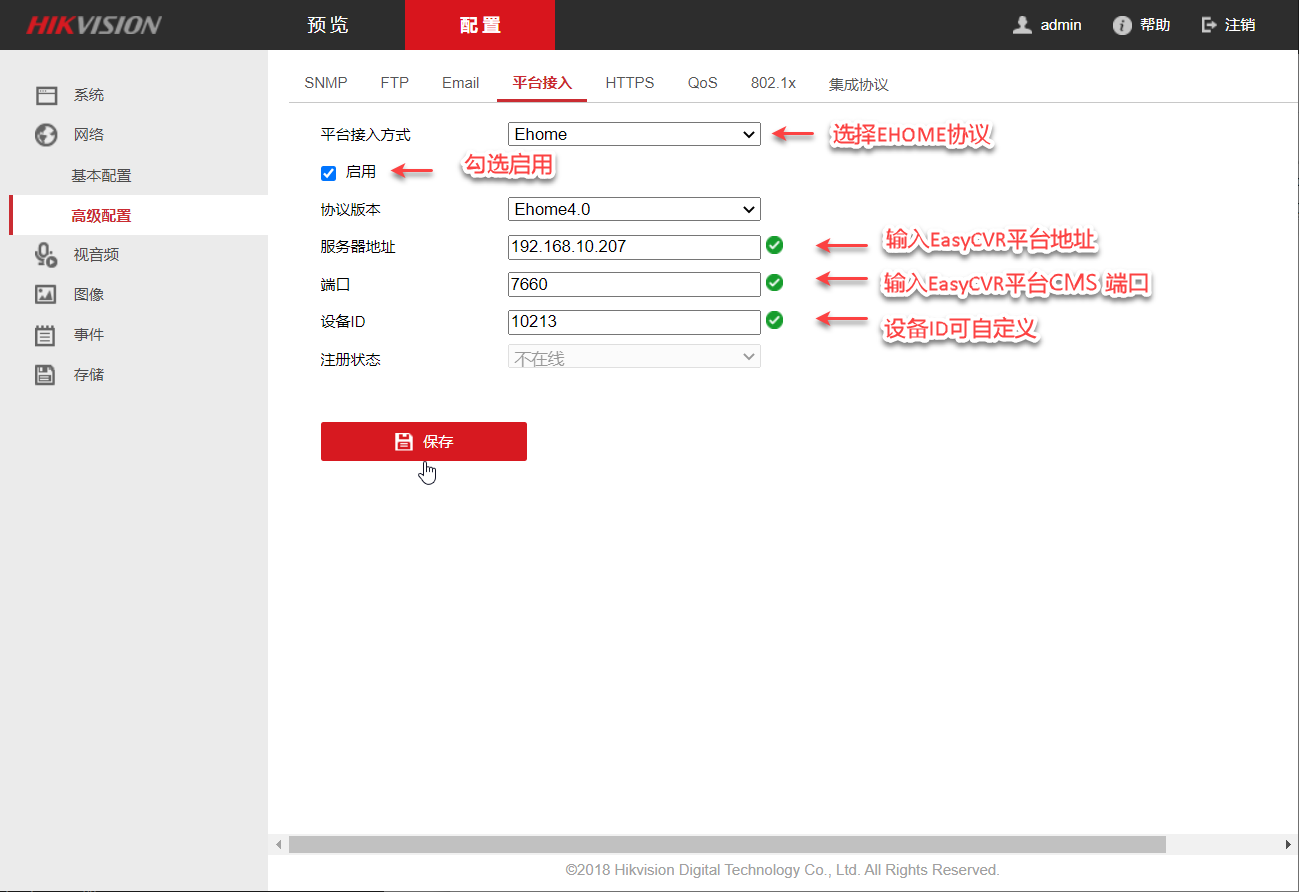Click the Event calendar icon
1299x892 pixels.
(x=46, y=335)
